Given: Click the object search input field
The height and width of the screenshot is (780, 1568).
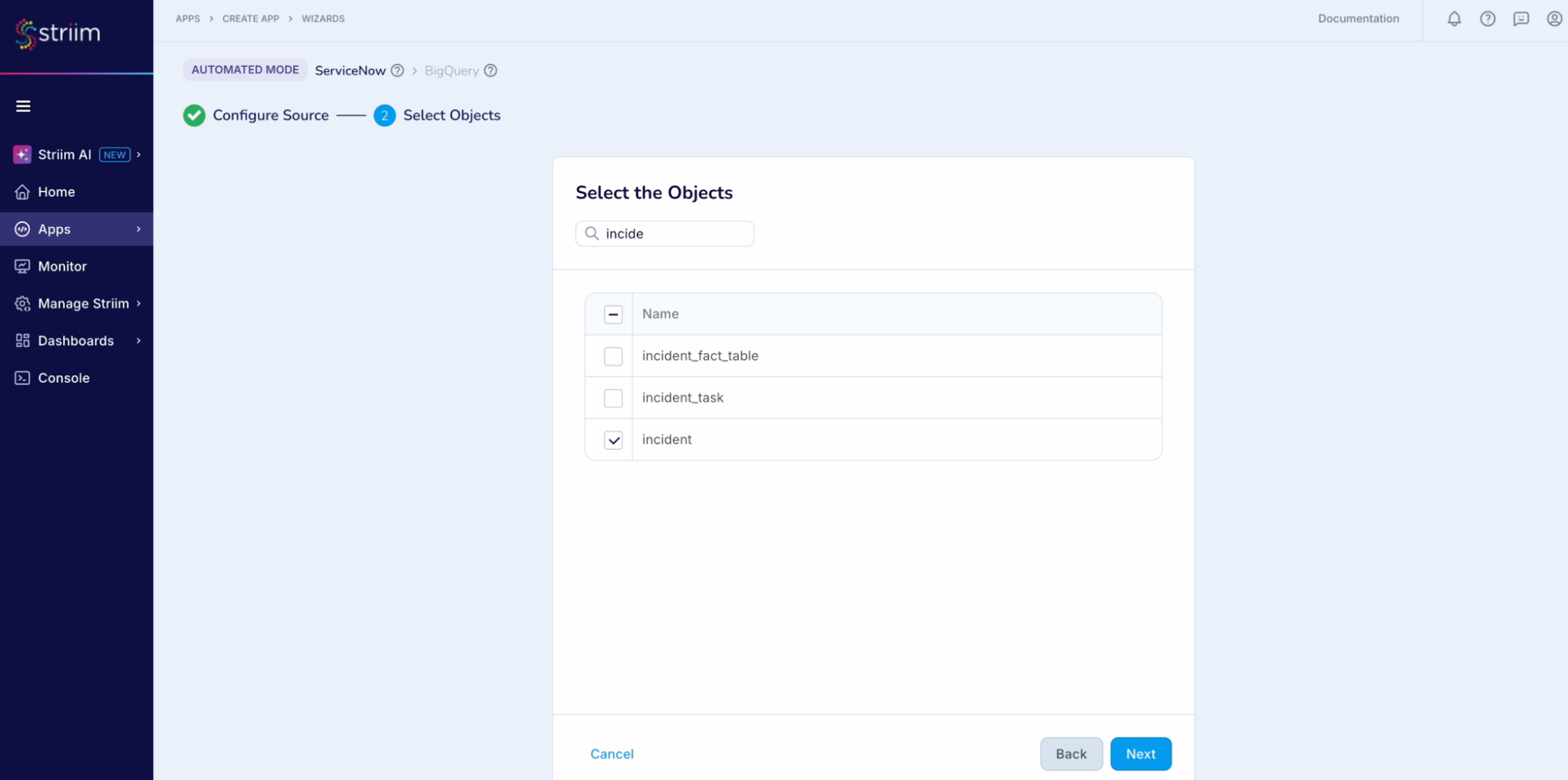Looking at the screenshot, I should (x=664, y=234).
